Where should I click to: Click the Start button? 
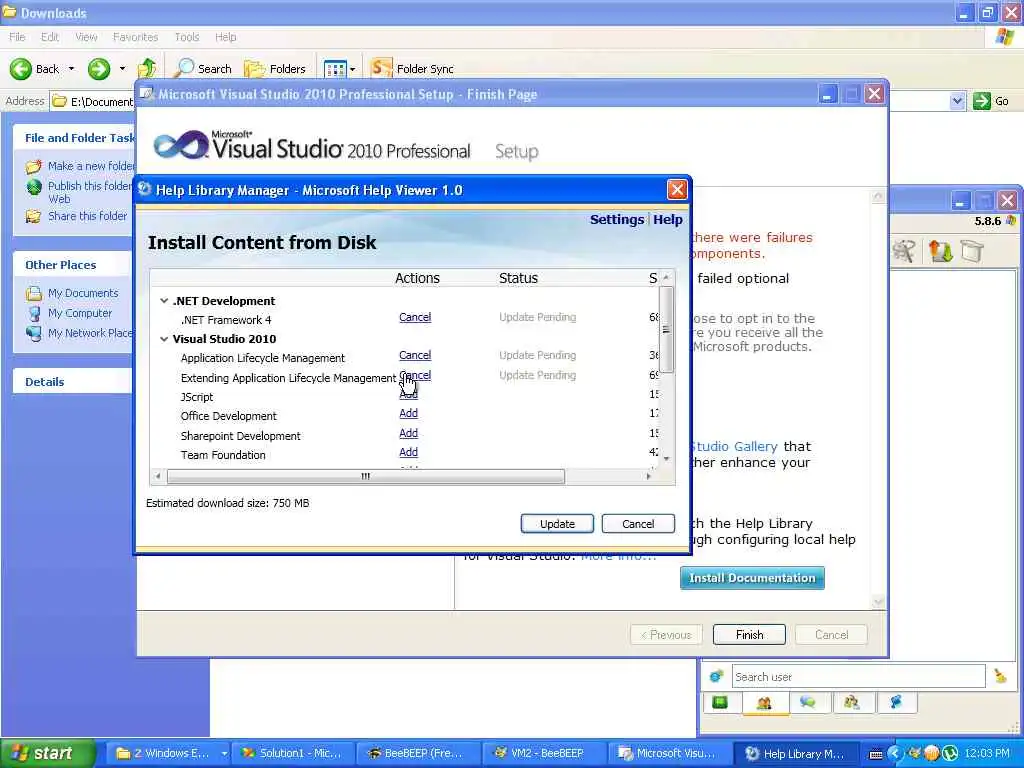coord(48,753)
